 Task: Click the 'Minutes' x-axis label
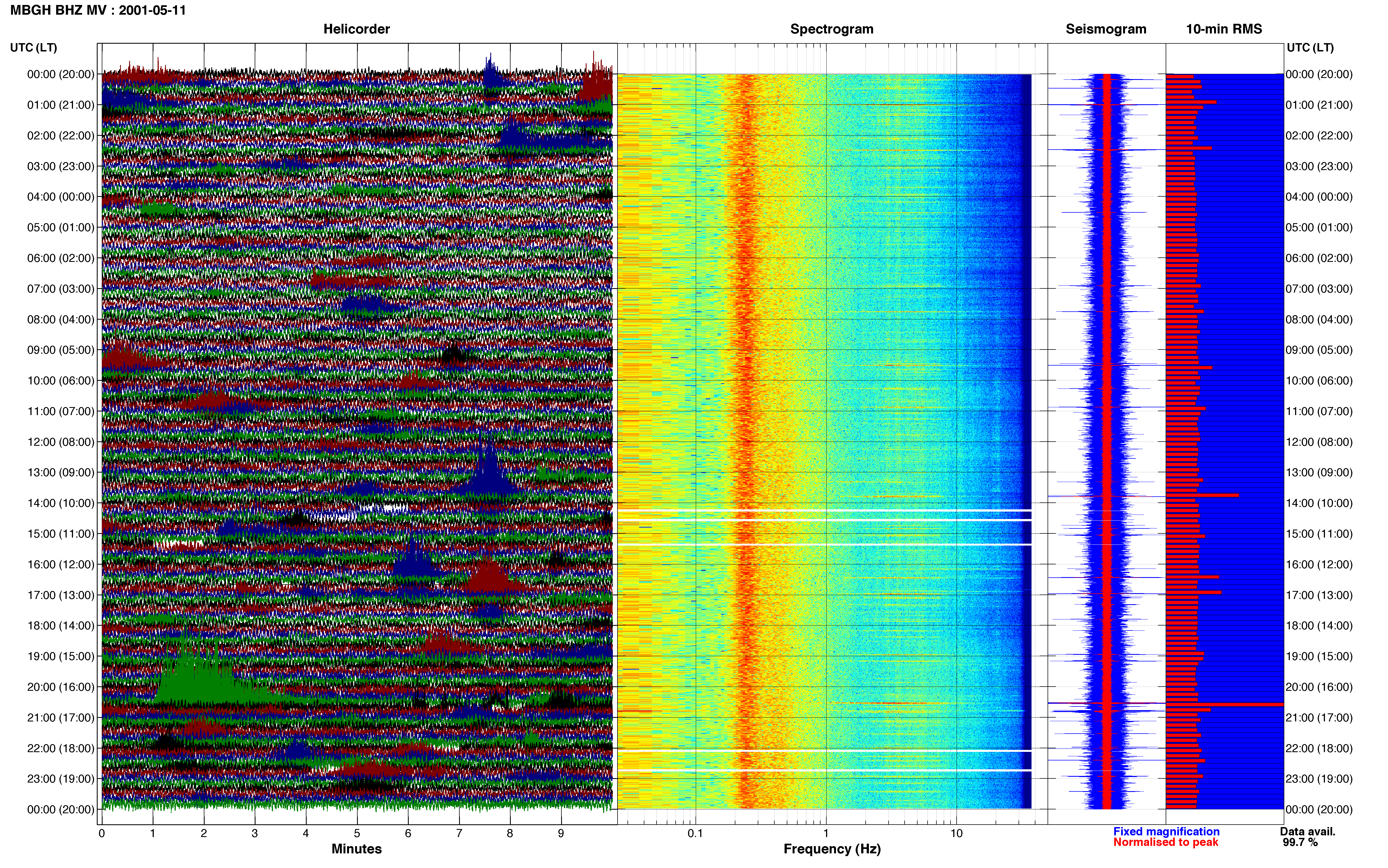coord(356,848)
